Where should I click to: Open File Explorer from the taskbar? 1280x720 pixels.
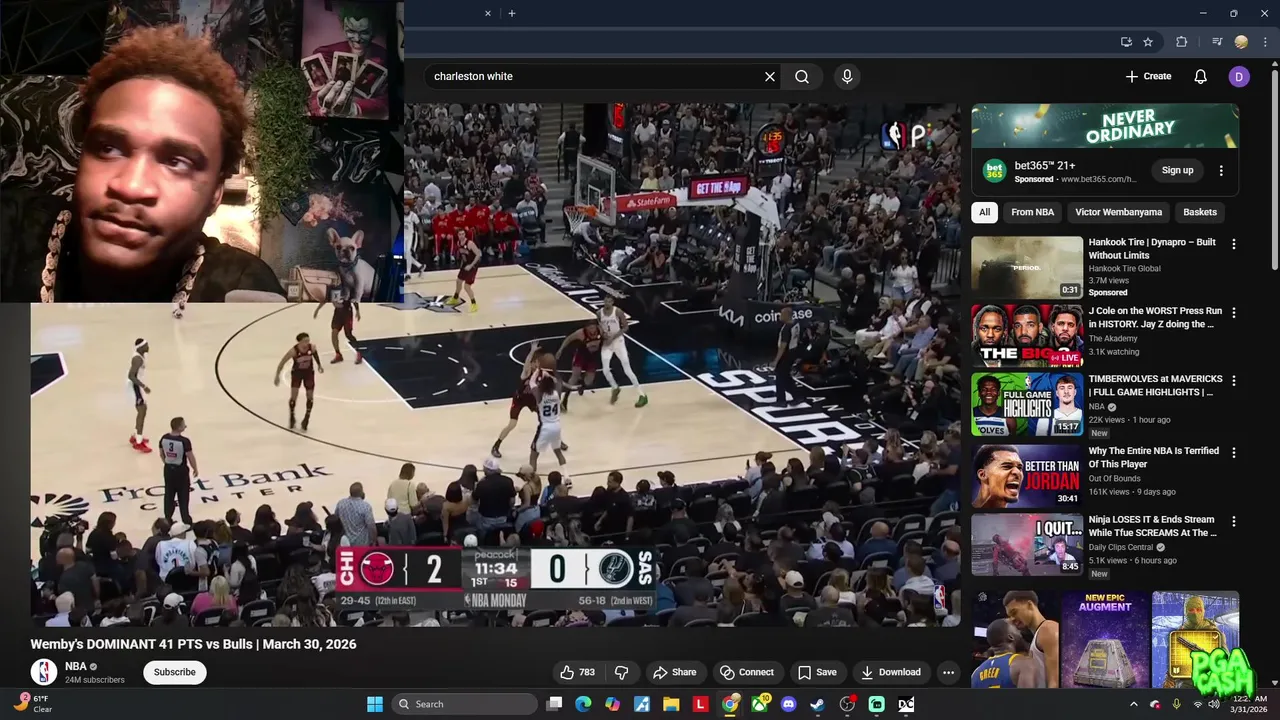671,704
